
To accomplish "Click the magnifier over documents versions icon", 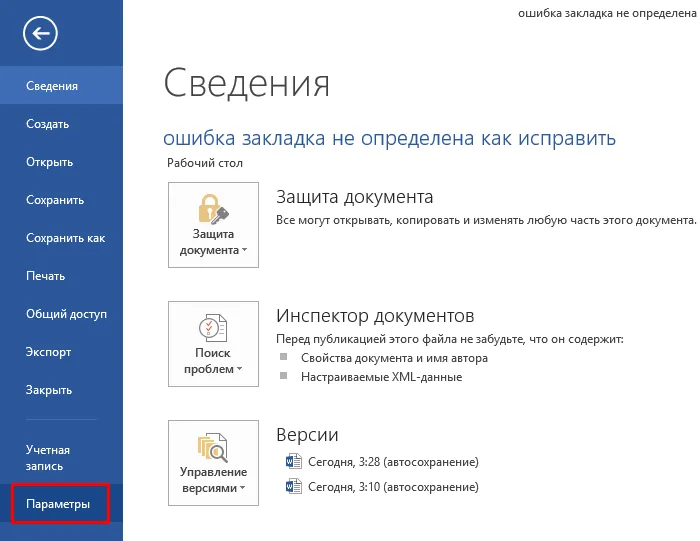I will pos(213,447).
